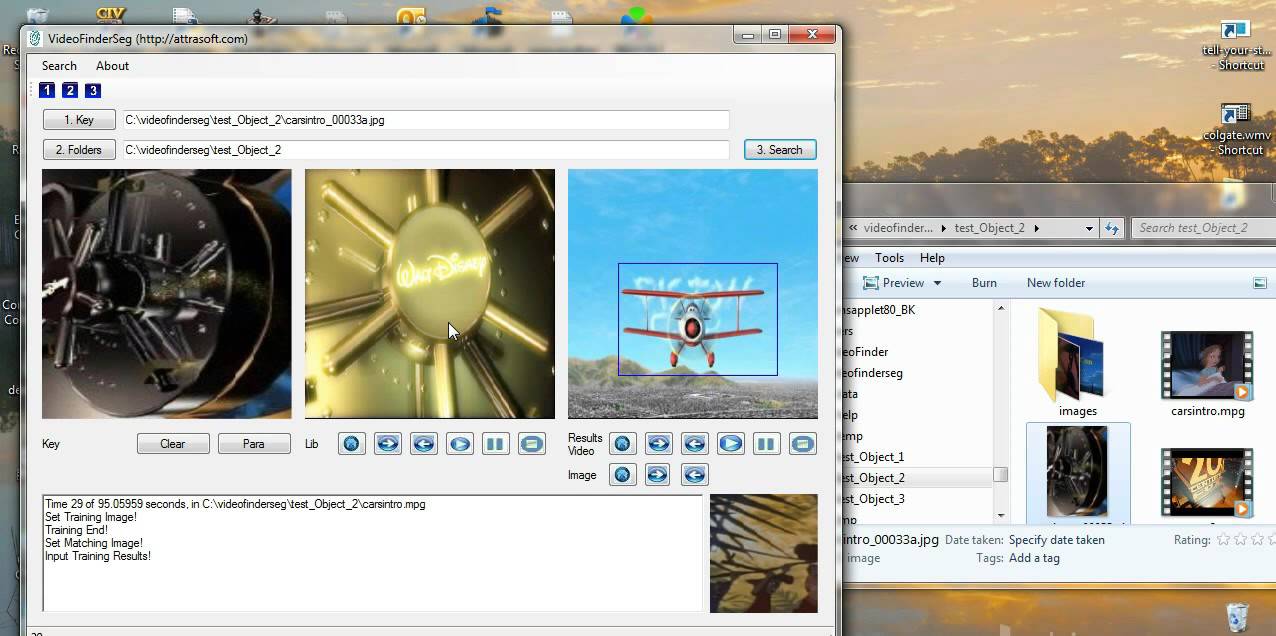
Task: Click the '3. Search' button
Action: tap(780, 150)
